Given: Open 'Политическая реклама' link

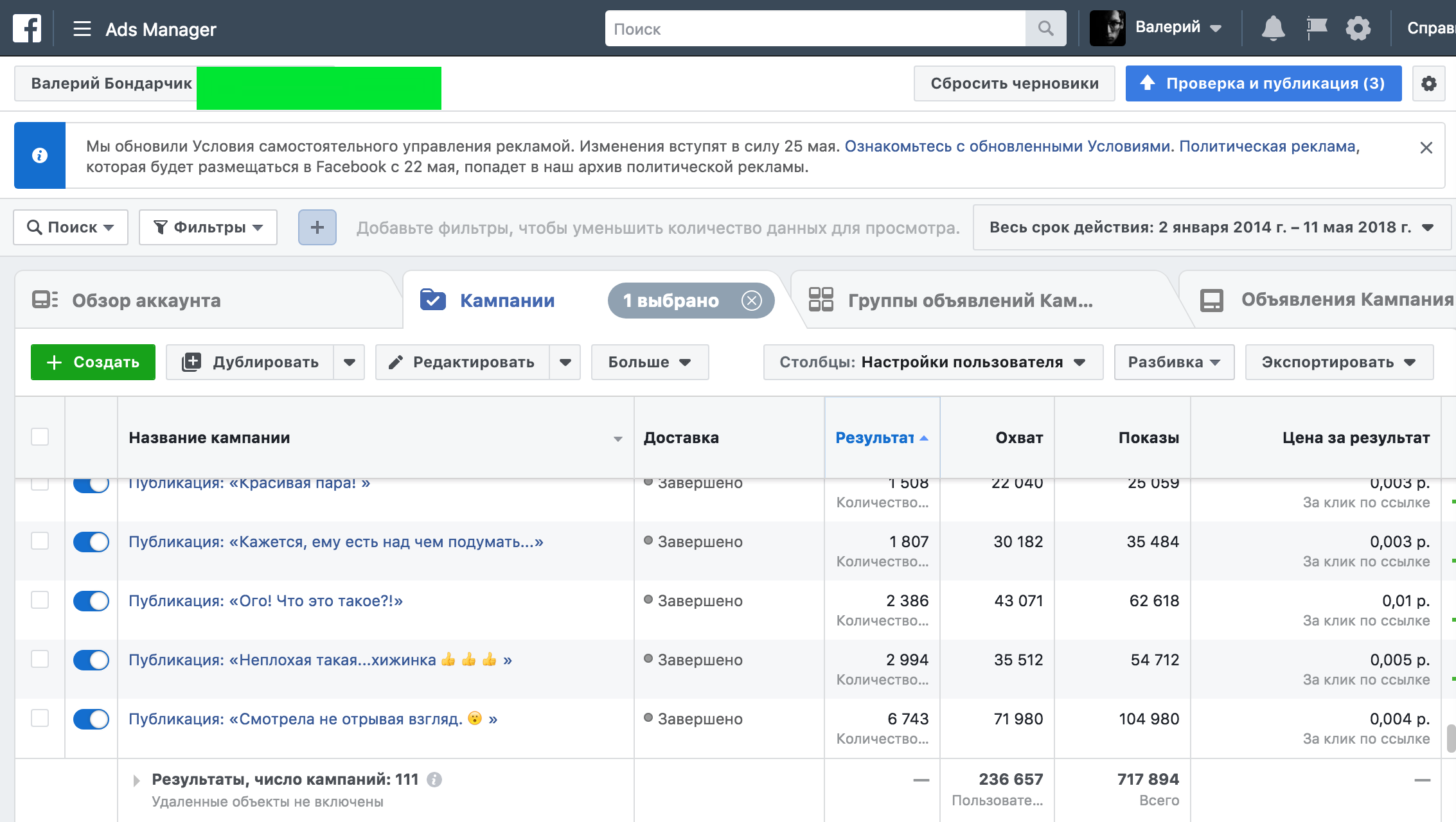Looking at the screenshot, I should [x=1267, y=146].
